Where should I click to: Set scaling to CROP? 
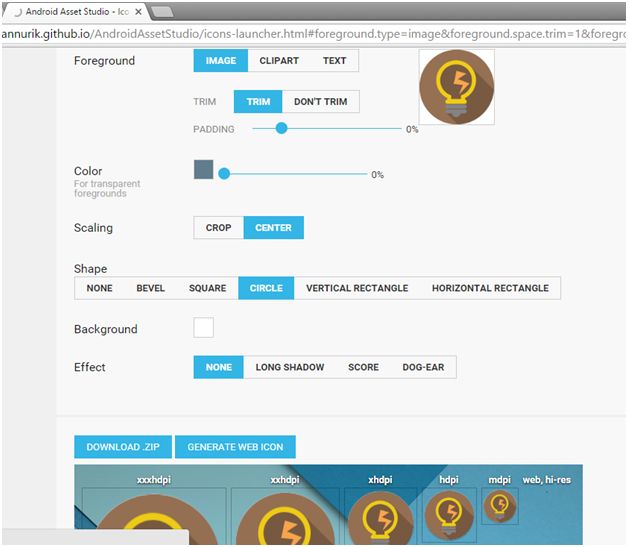(219, 227)
